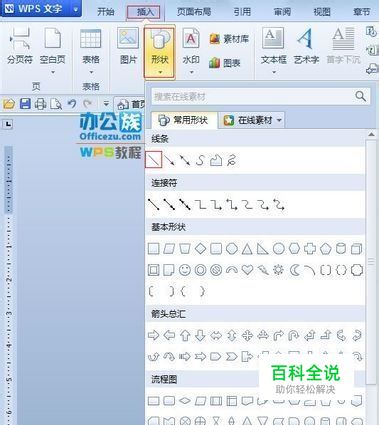Screen dimensions: 379x425
Task: Open the 引用 ribbon tab
Action: (x=242, y=12)
